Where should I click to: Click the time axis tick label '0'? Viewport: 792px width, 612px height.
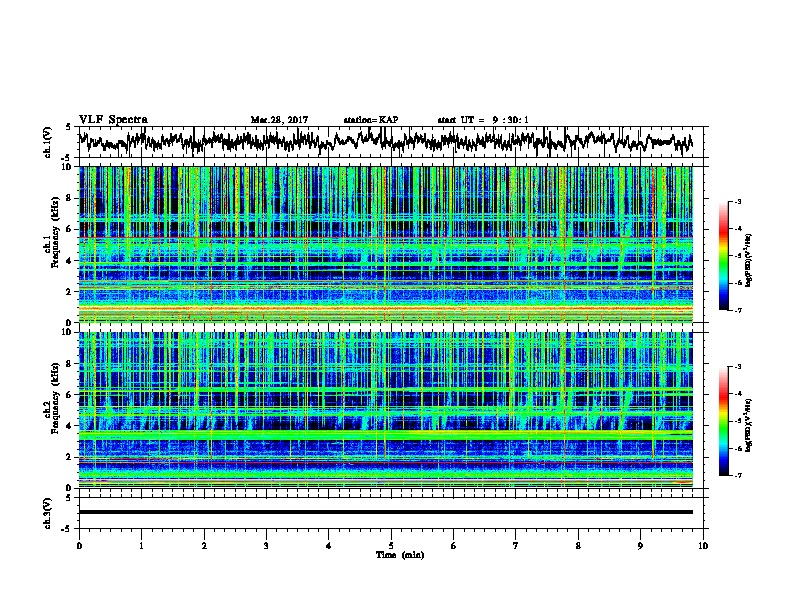click(x=79, y=546)
